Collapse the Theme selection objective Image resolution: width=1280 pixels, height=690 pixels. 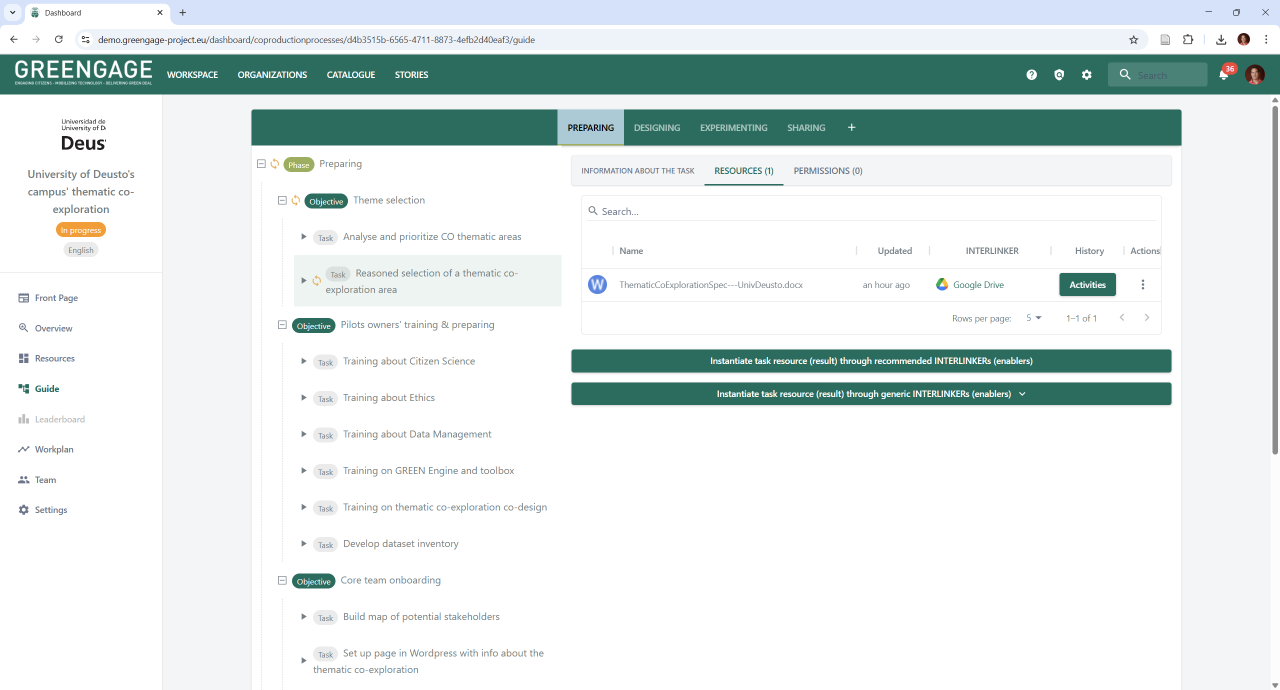(282, 201)
